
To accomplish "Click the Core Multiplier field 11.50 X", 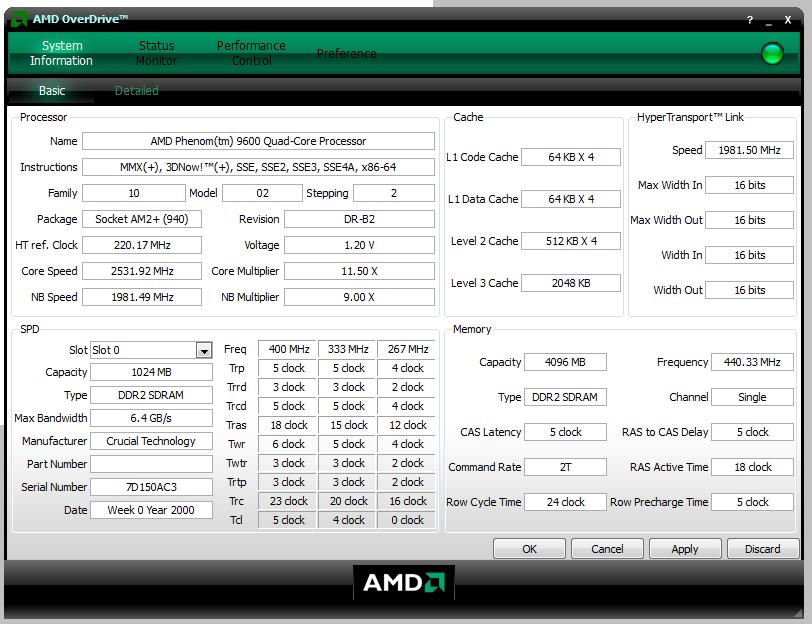I will [x=359, y=271].
